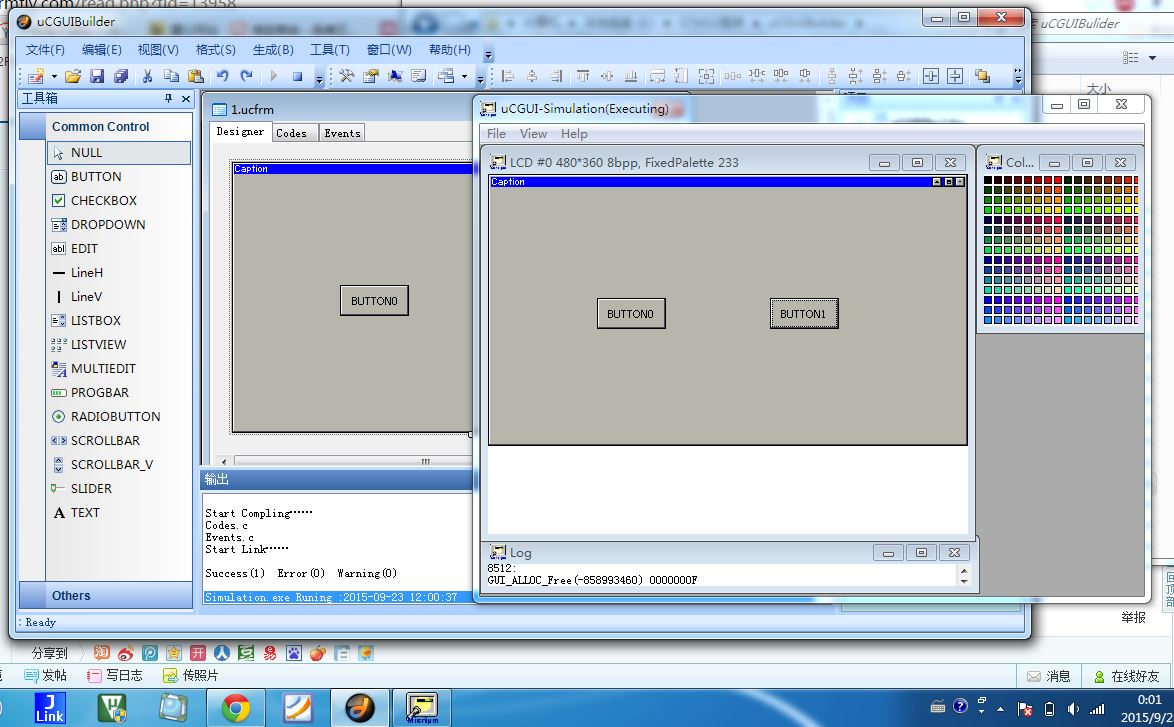Click the center vertically in form icon

[955, 76]
